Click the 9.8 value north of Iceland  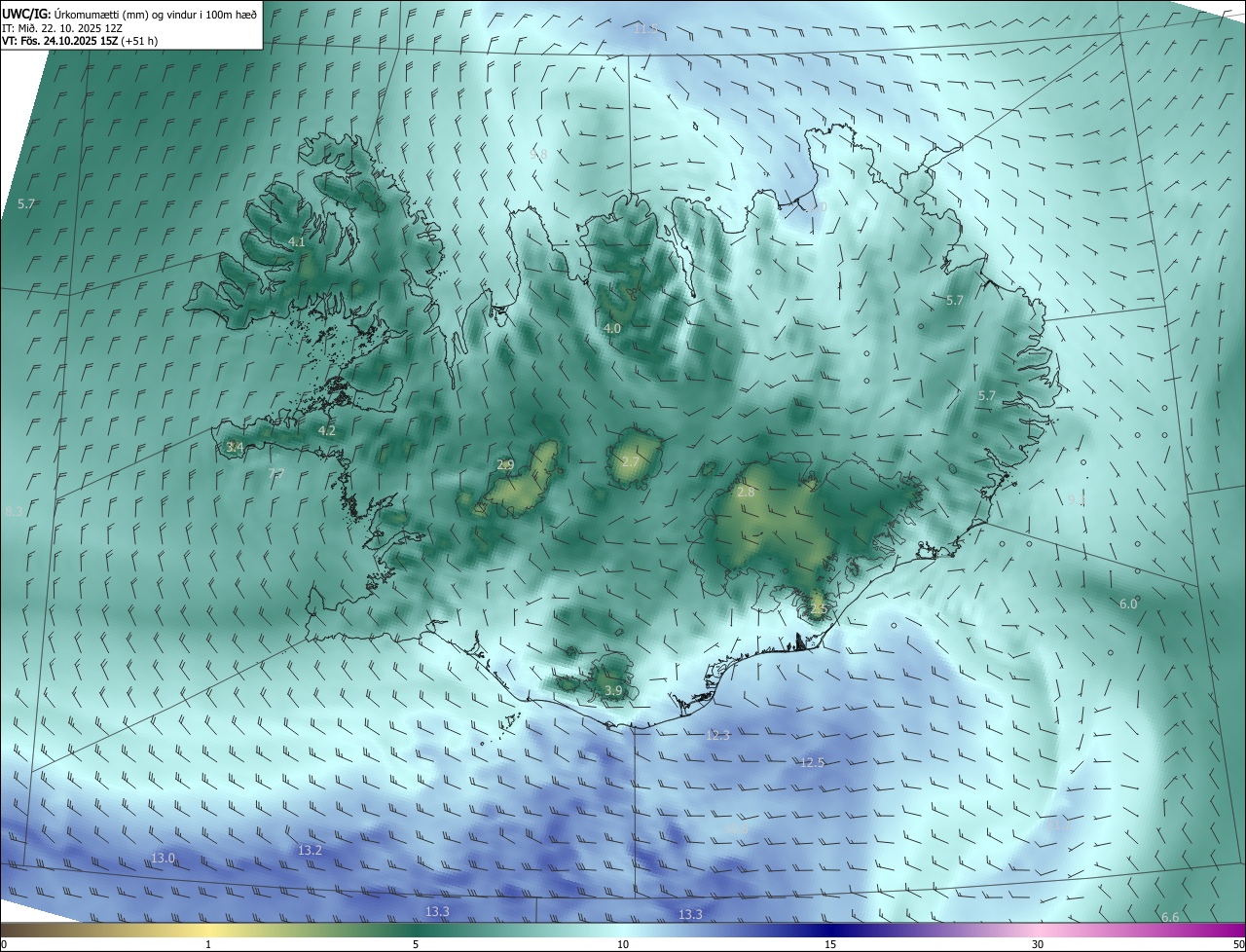click(538, 154)
